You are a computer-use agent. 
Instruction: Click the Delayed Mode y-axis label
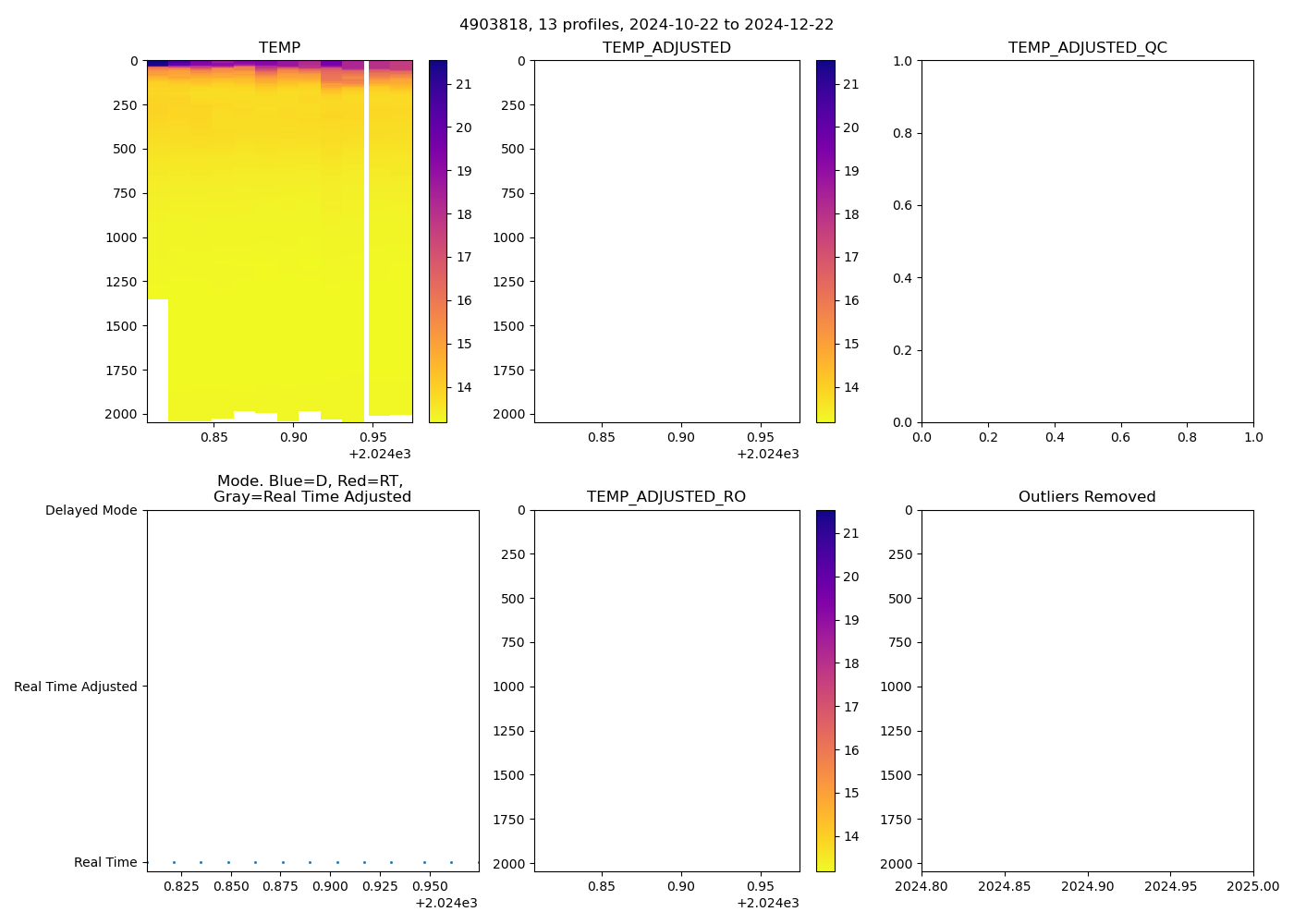tap(91, 511)
